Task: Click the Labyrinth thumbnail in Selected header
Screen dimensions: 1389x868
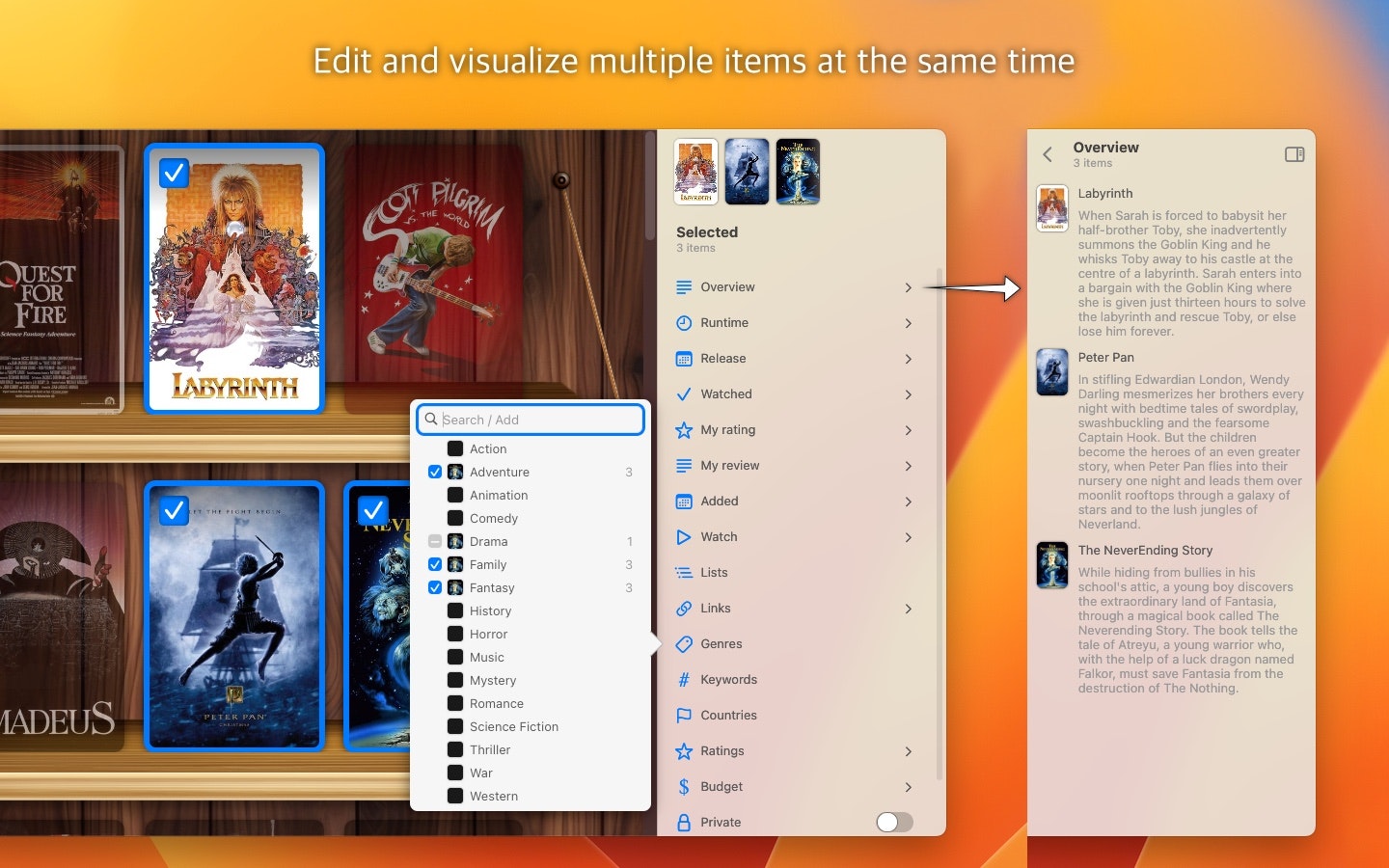Action: tap(695, 172)
